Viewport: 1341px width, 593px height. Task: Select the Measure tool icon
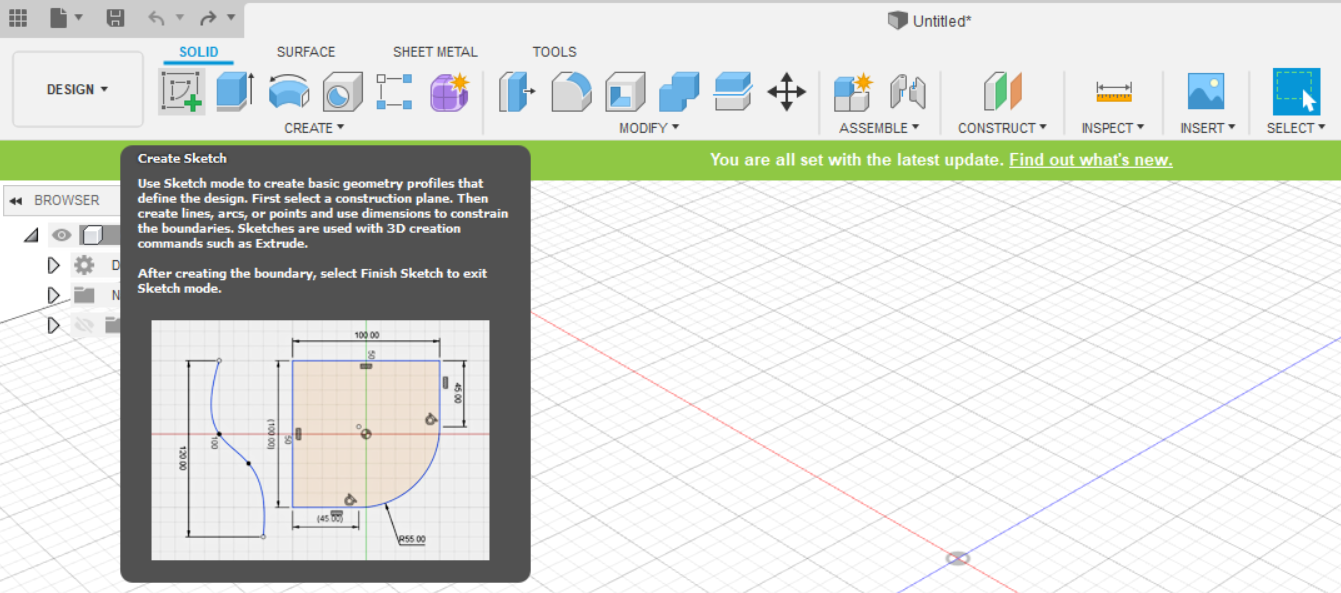[1113, 92]
